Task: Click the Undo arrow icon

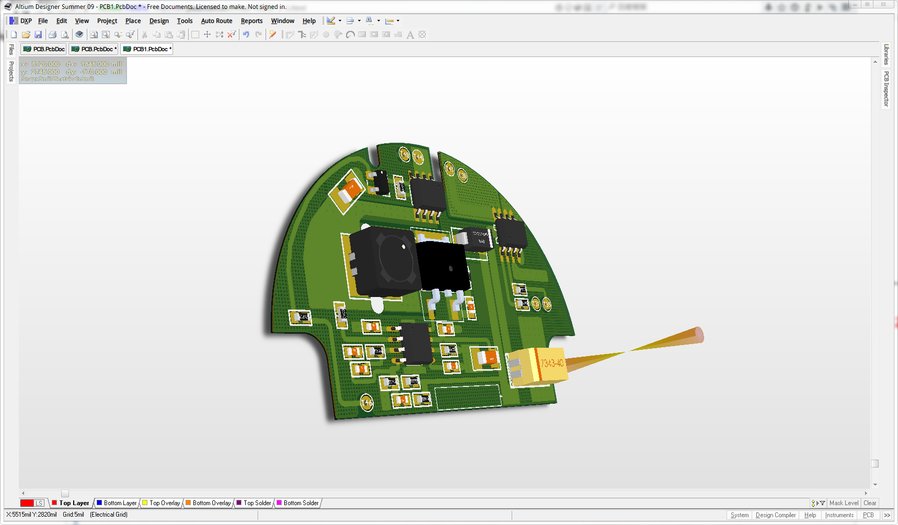Action: click(x=246, y=35)
